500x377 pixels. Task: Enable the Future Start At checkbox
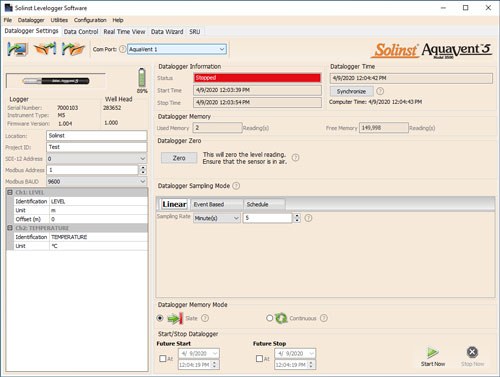pos(163,359)
